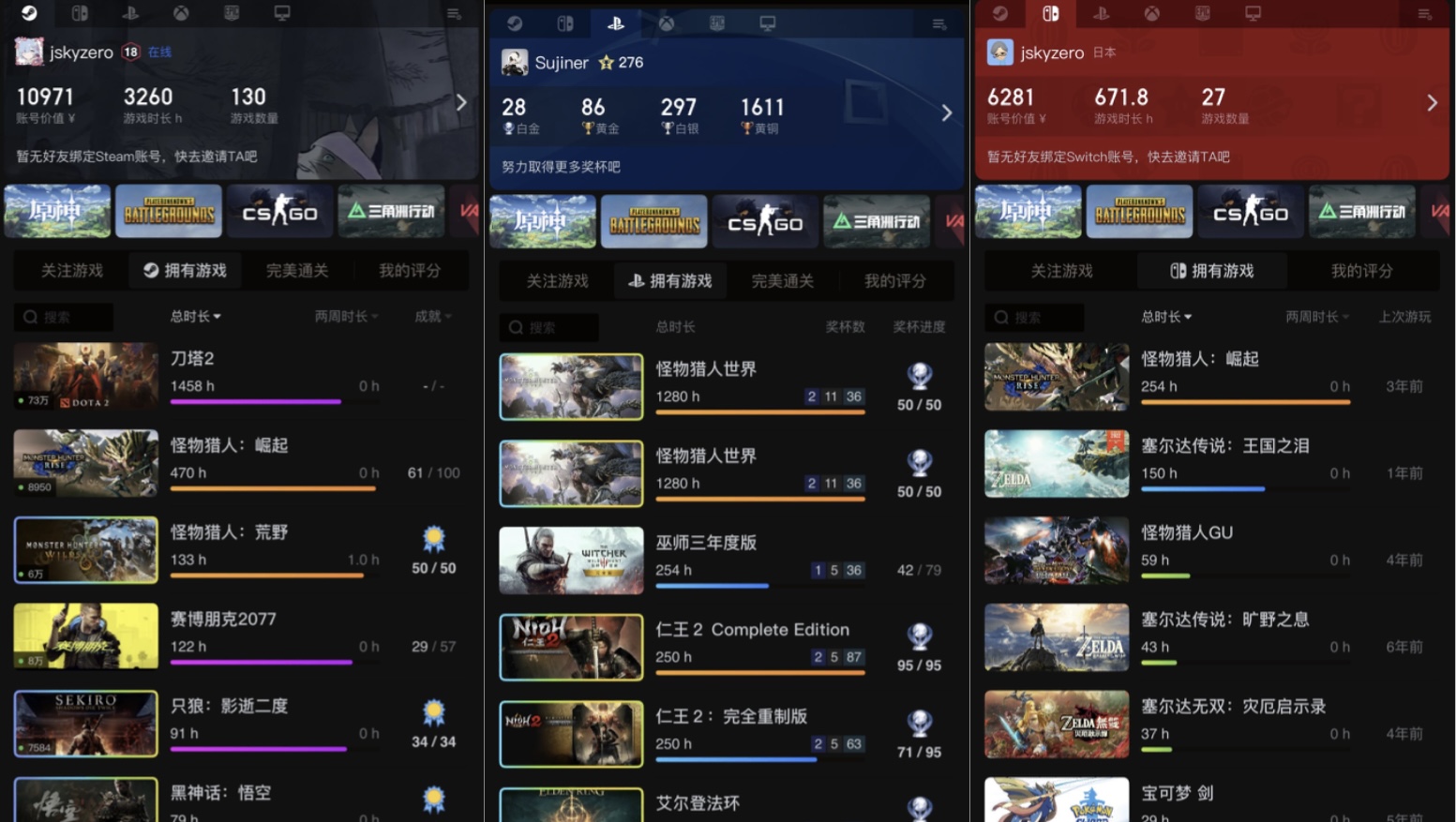Open the list menu icon in Sujiner's panel
The image size is (1456, 822).
pos(938,24)
